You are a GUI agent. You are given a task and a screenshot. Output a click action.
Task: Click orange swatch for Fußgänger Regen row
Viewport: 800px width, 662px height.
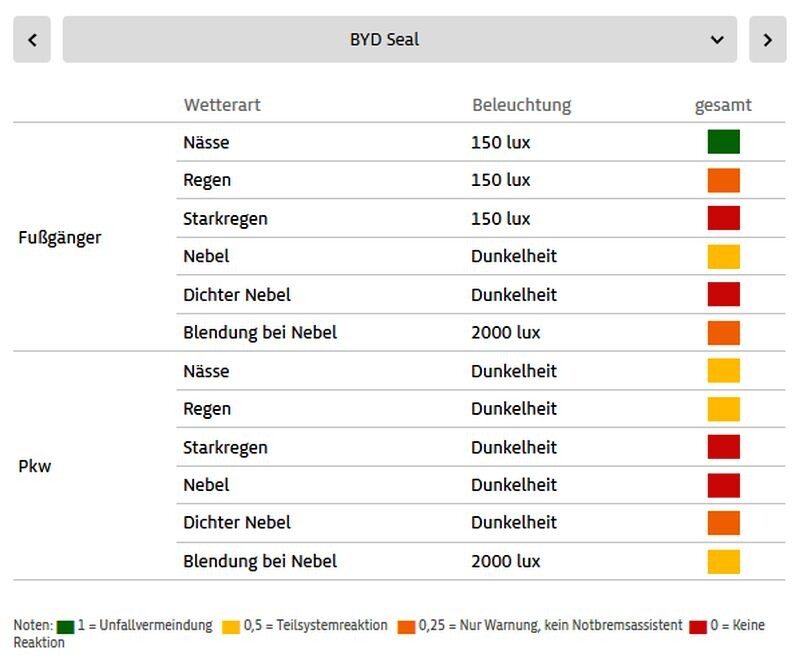723,180
